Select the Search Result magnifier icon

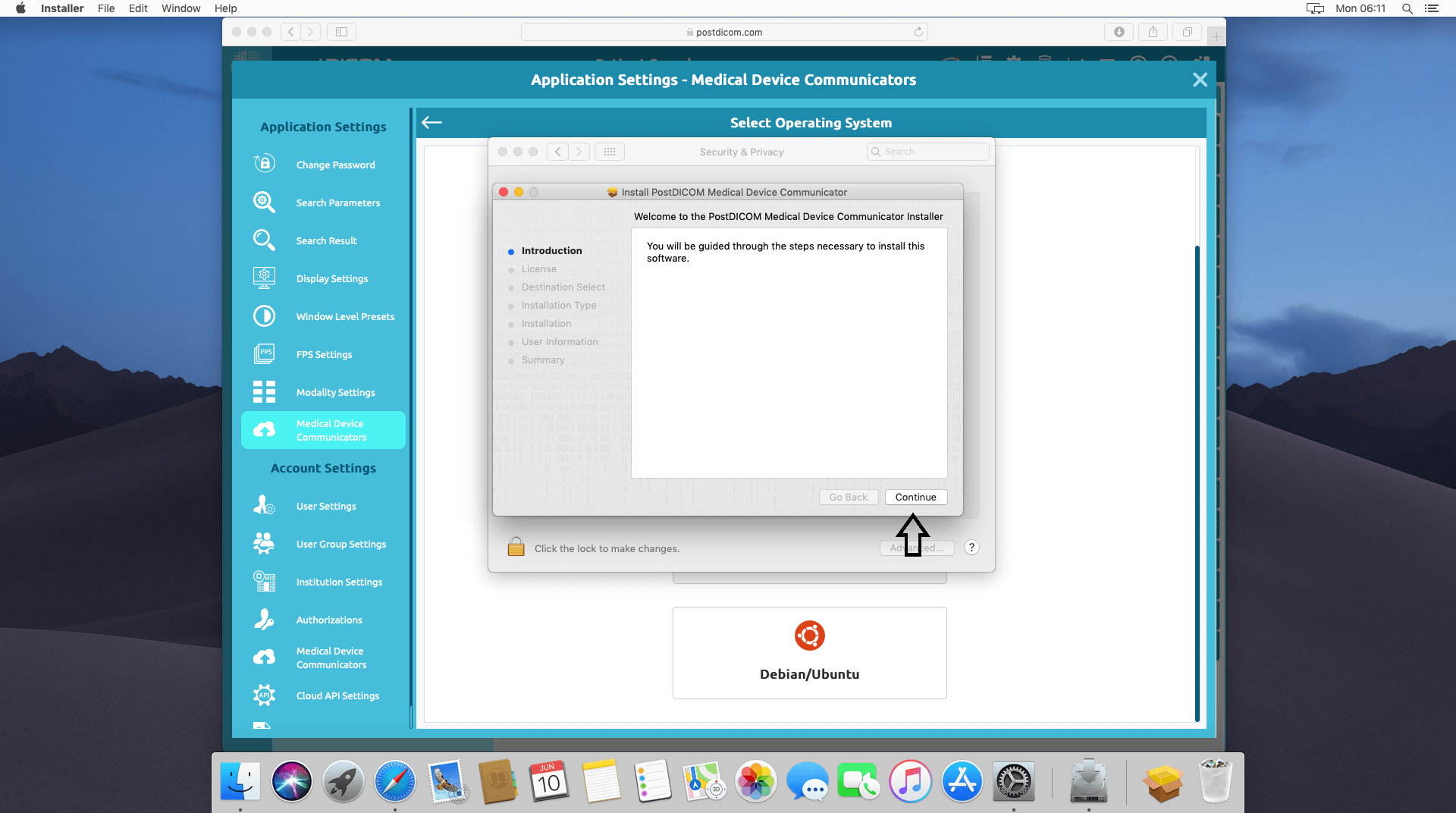(264, 240)
